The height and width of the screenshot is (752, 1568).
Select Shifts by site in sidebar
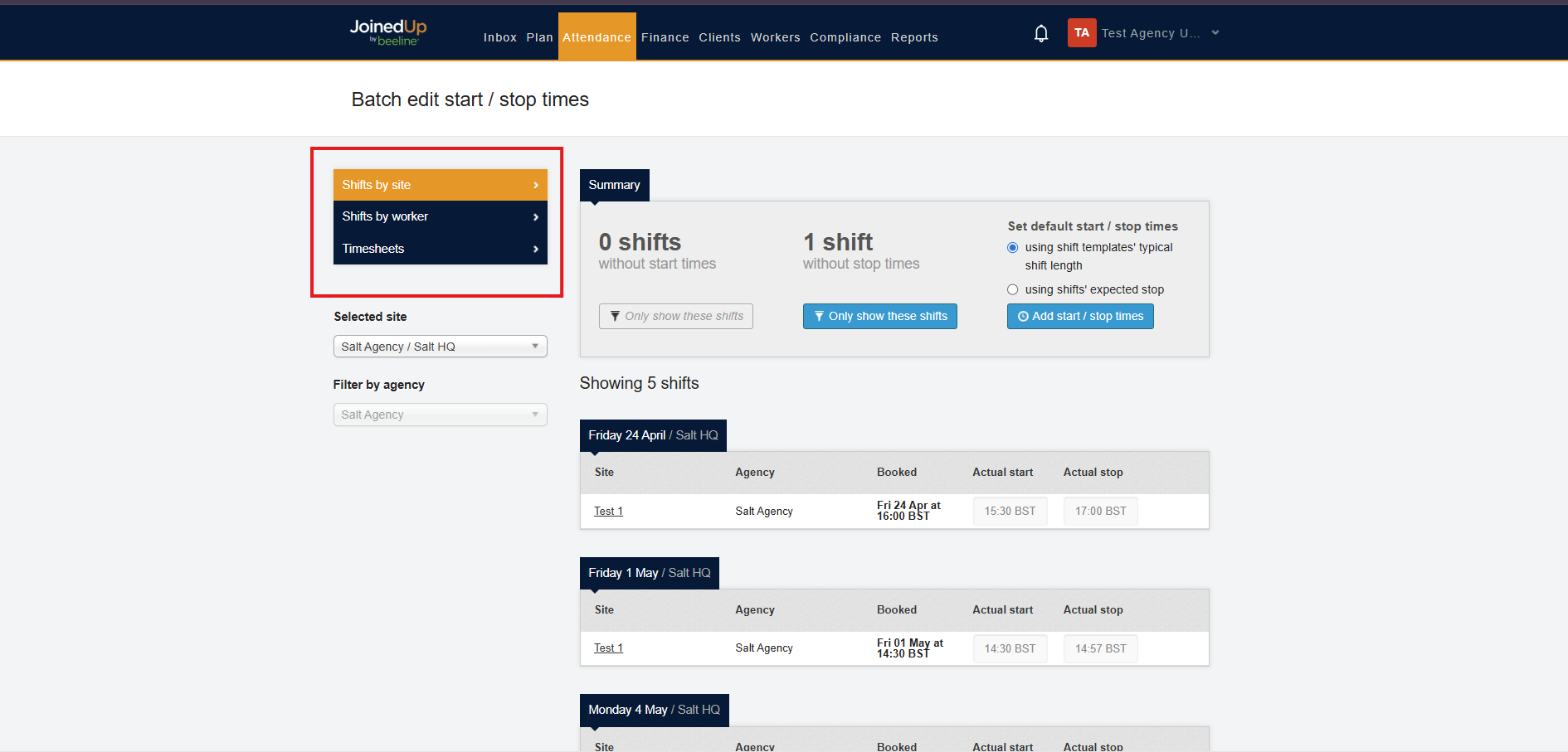(441, 185)
